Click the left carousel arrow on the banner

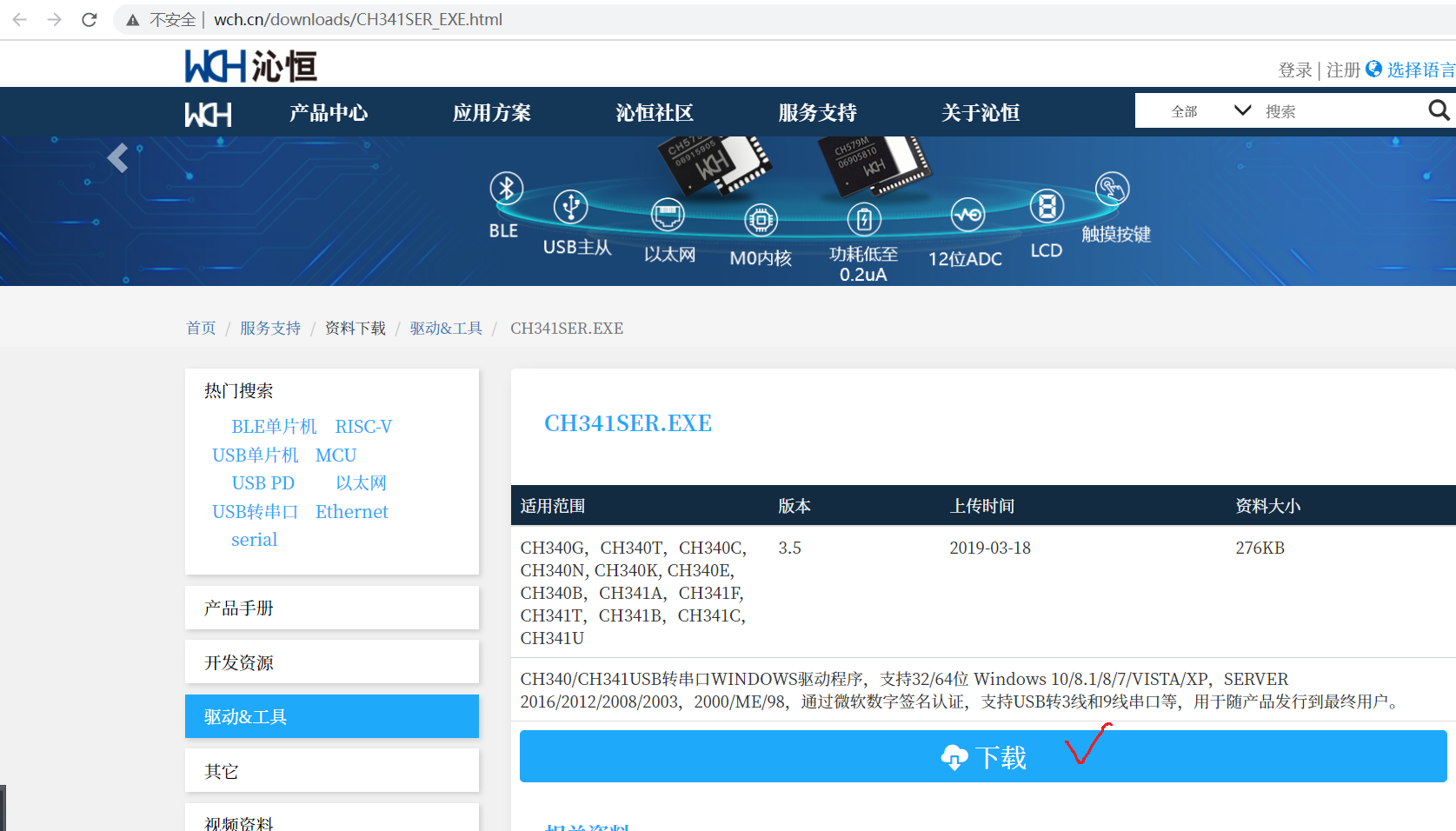(117, 158)
